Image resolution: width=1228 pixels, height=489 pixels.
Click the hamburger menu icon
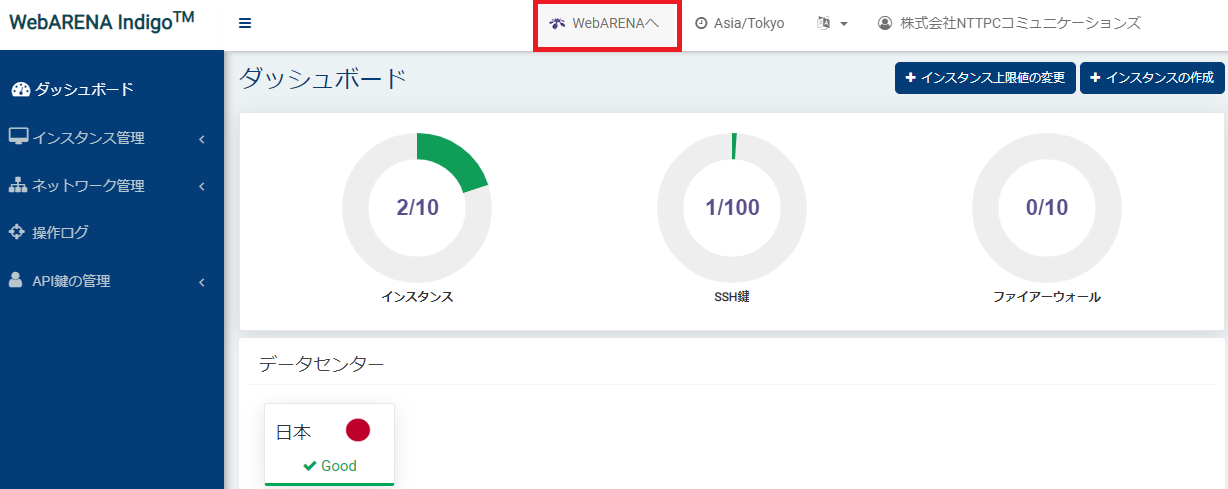[245, 24]
